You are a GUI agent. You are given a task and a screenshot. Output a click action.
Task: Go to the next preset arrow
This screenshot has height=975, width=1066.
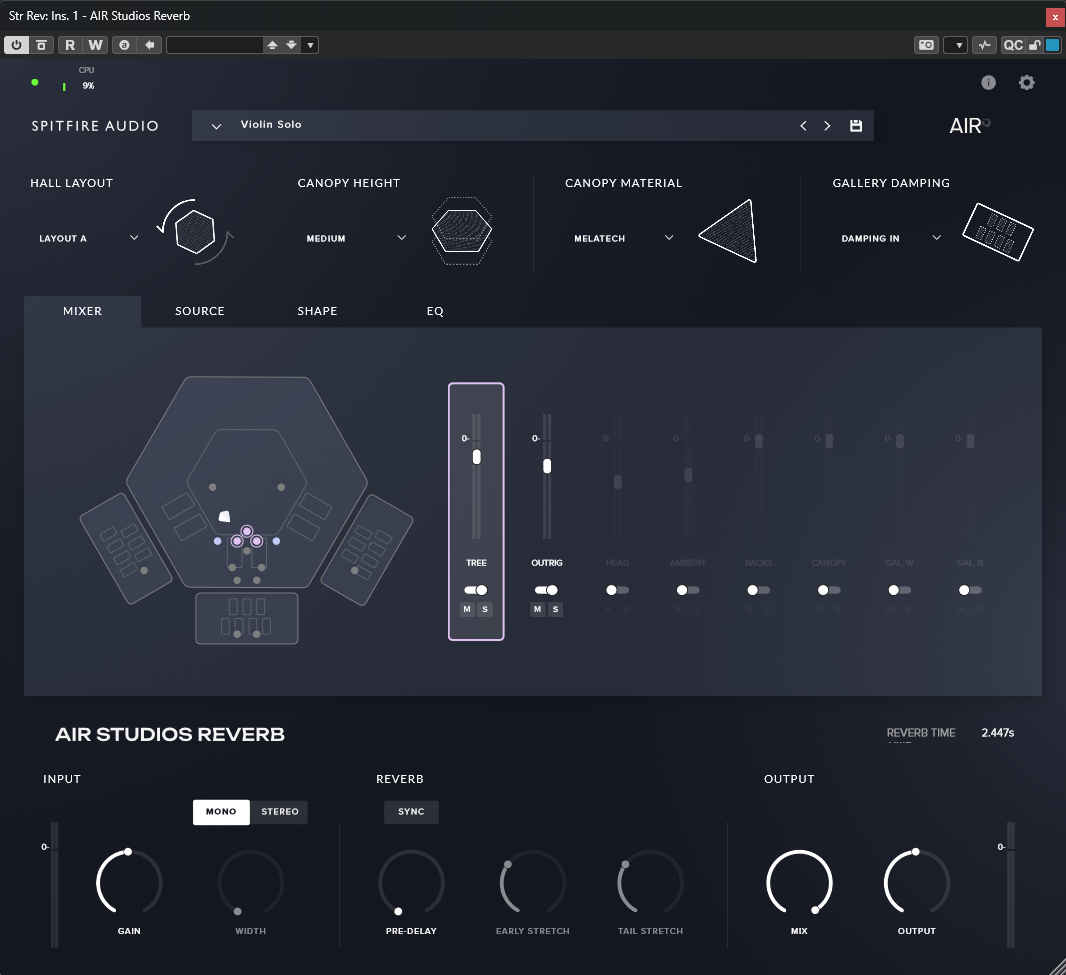[827, 126]
